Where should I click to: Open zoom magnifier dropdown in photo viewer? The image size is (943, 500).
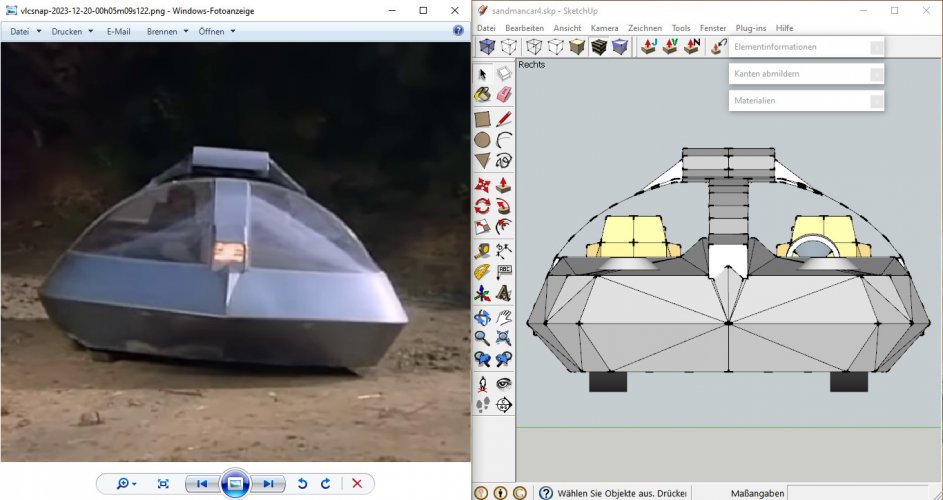[x=126, y=484]
